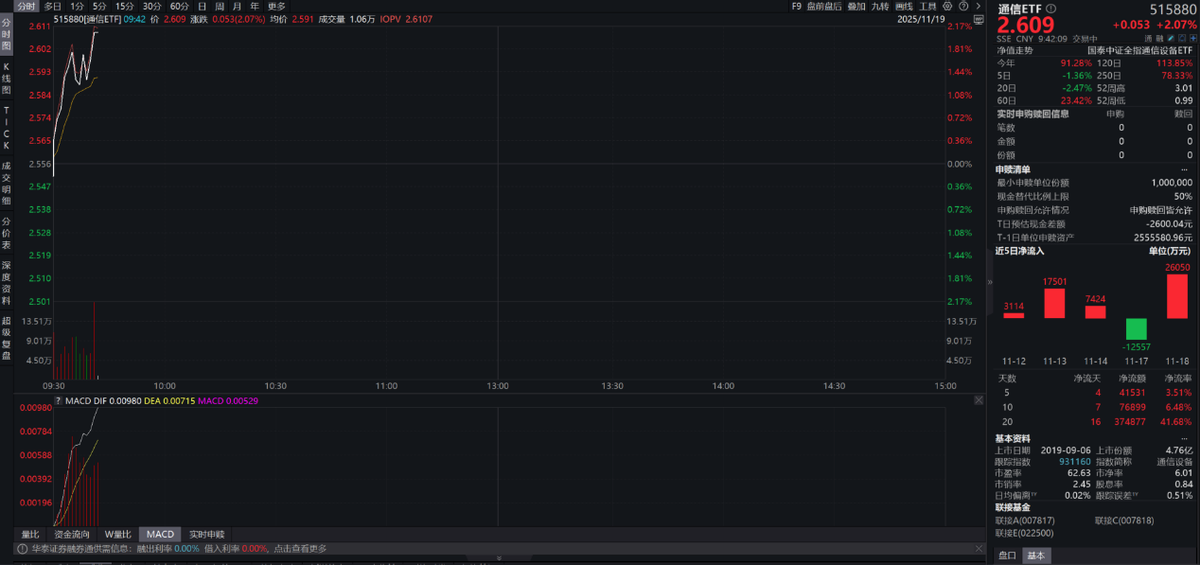
Task: Open linked fund 联接A(007817)
Action: tap(1025, 520)
